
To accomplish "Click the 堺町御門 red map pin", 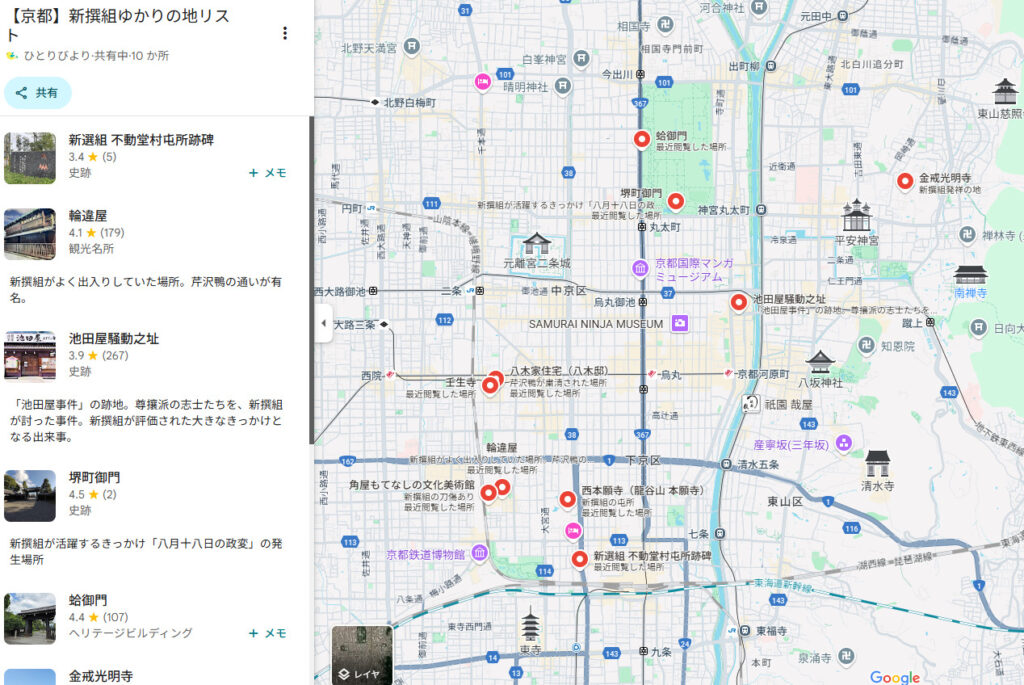I will coord(676,202).
